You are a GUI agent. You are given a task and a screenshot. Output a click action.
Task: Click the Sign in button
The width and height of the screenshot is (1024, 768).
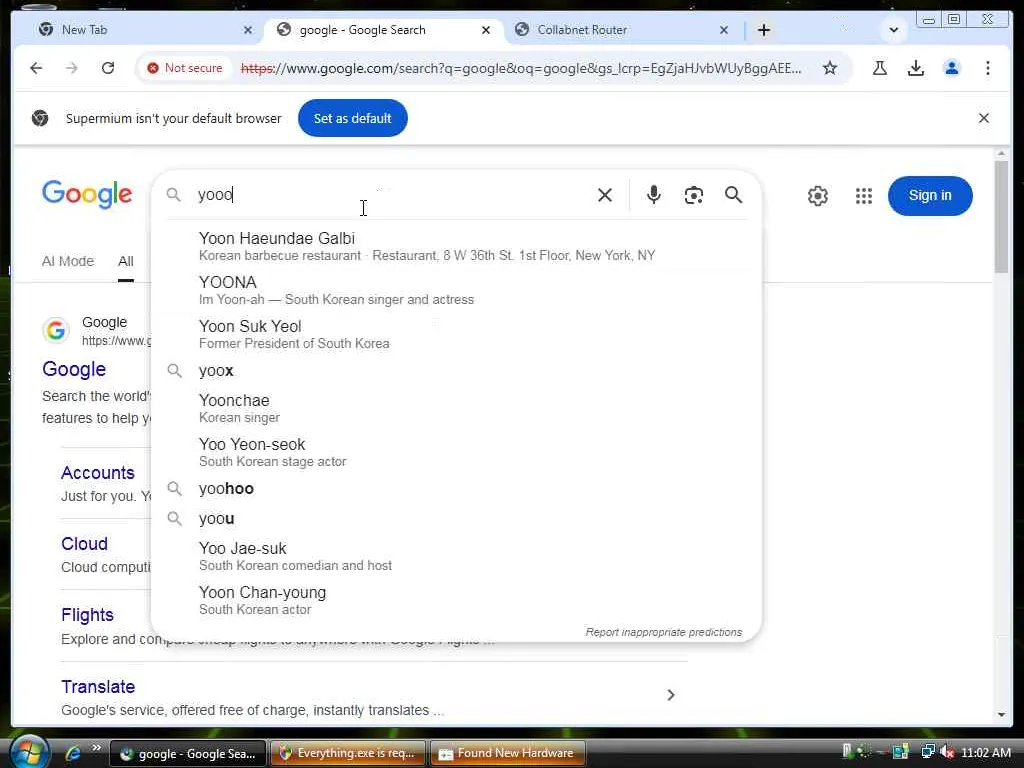tap(930, 195)
